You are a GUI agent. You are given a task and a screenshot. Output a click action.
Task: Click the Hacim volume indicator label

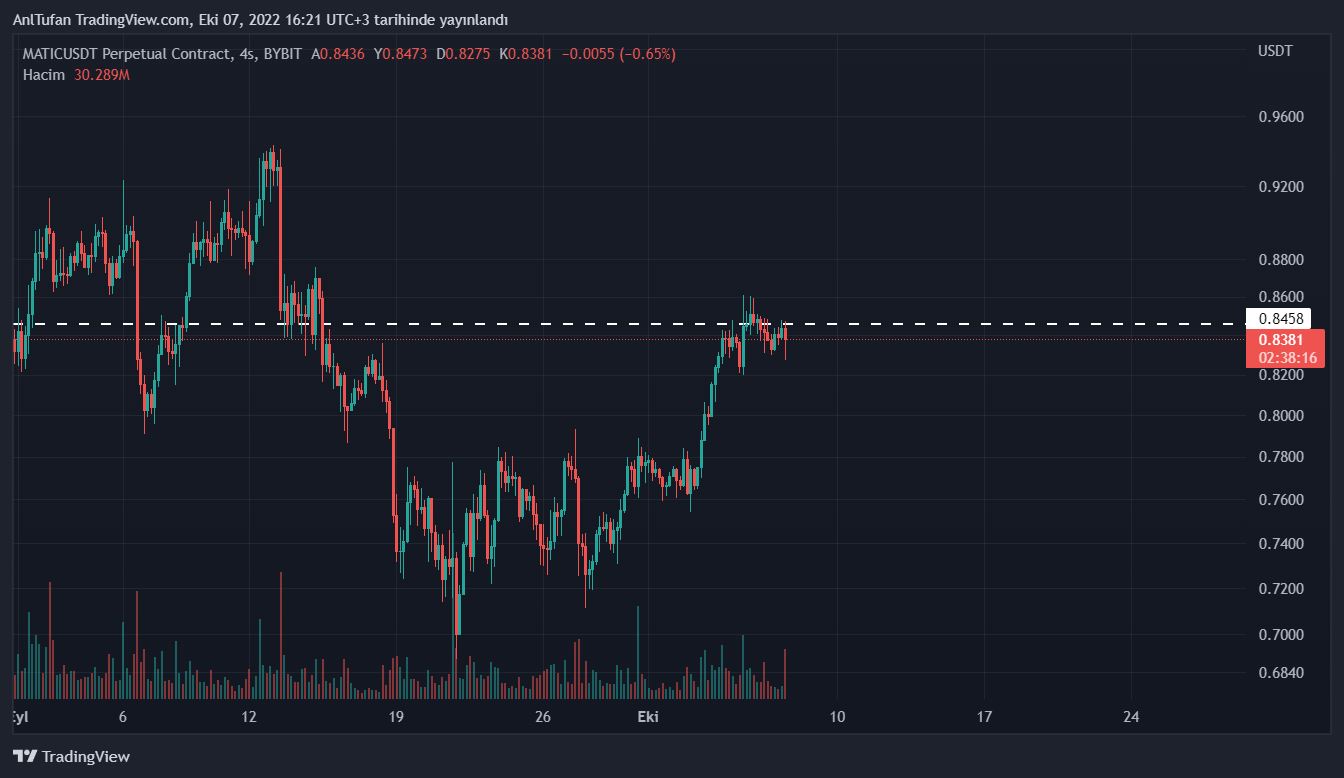[x=44, y=75]
